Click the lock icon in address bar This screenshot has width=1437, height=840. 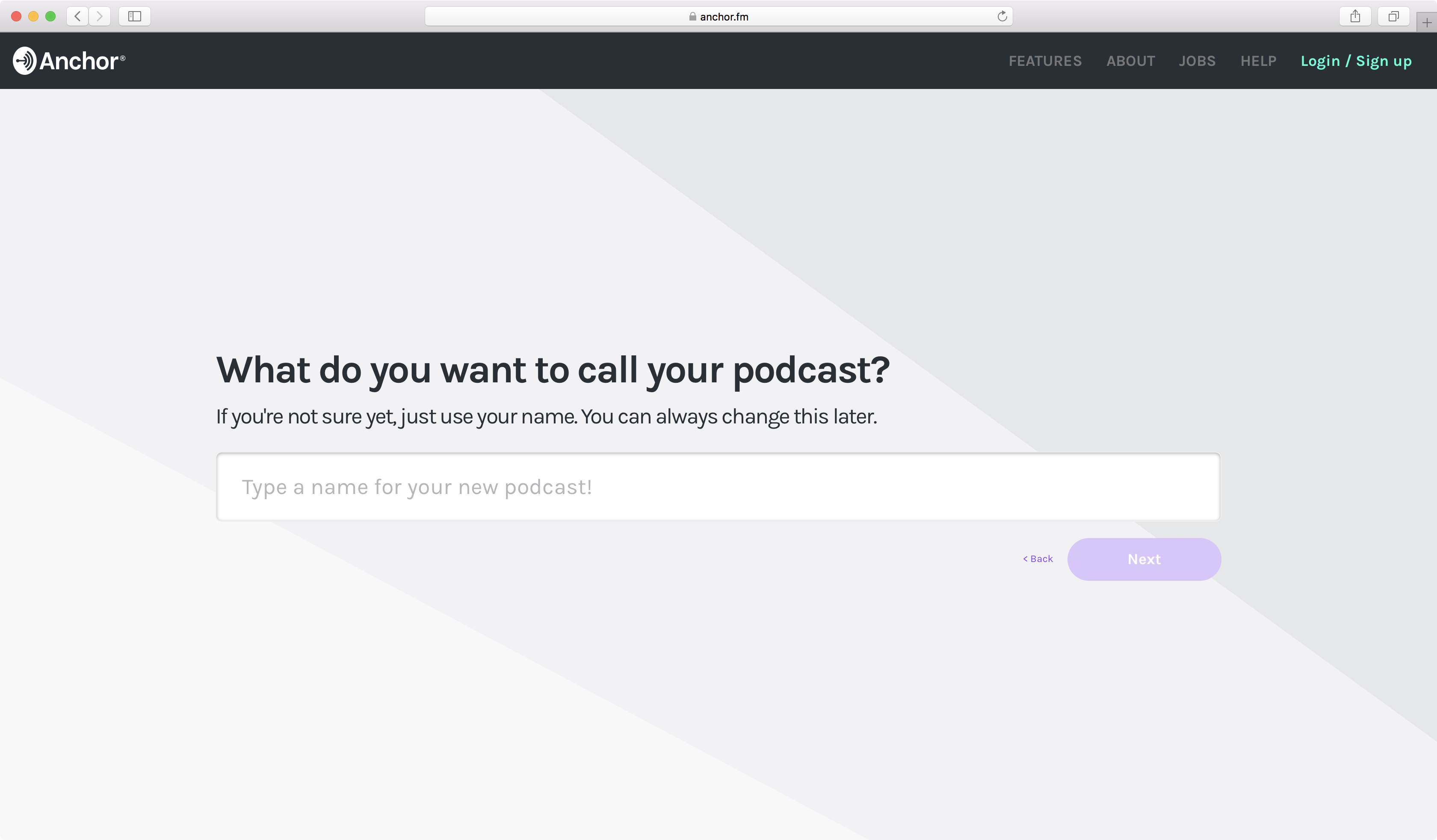(x=692, y=17)
